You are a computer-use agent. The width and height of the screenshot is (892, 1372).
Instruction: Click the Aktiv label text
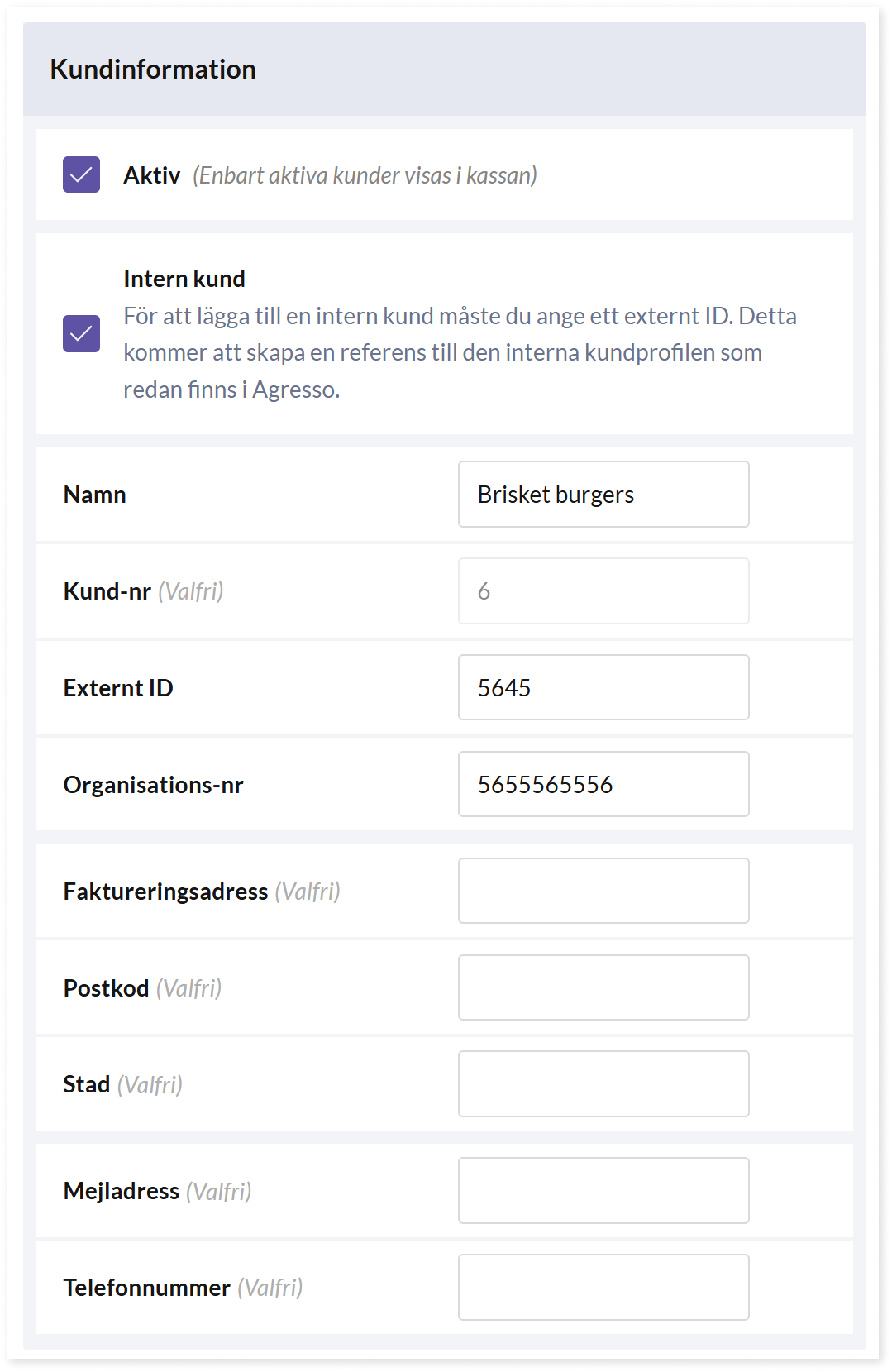point(152,175)
